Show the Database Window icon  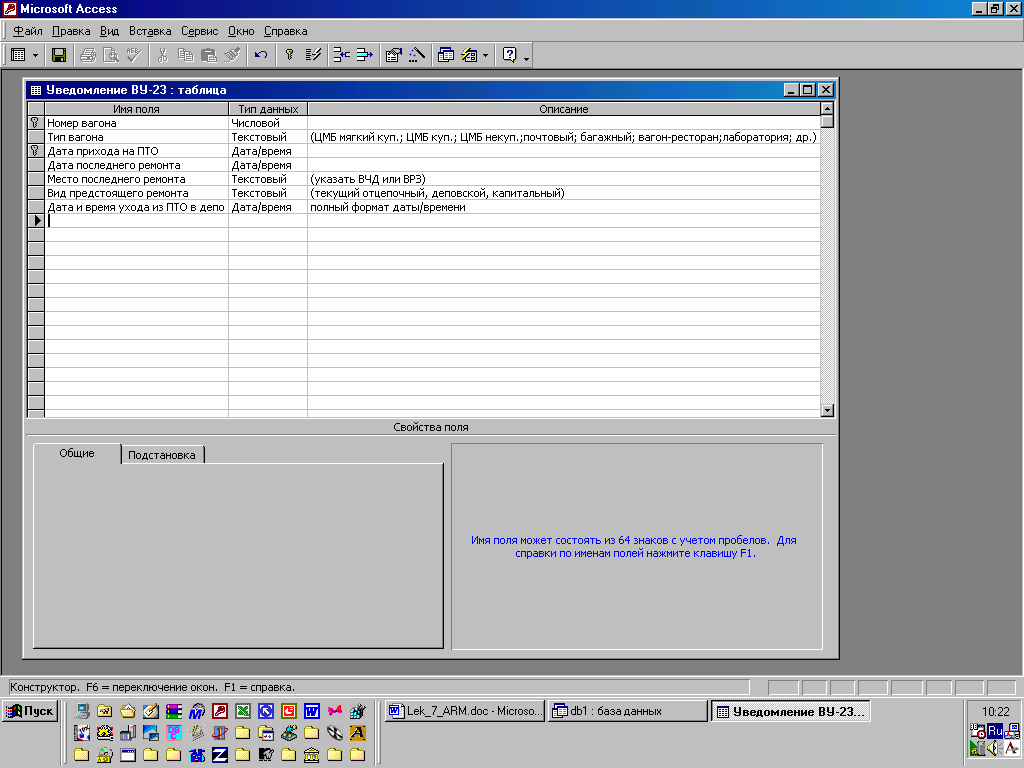pos(445,56)
